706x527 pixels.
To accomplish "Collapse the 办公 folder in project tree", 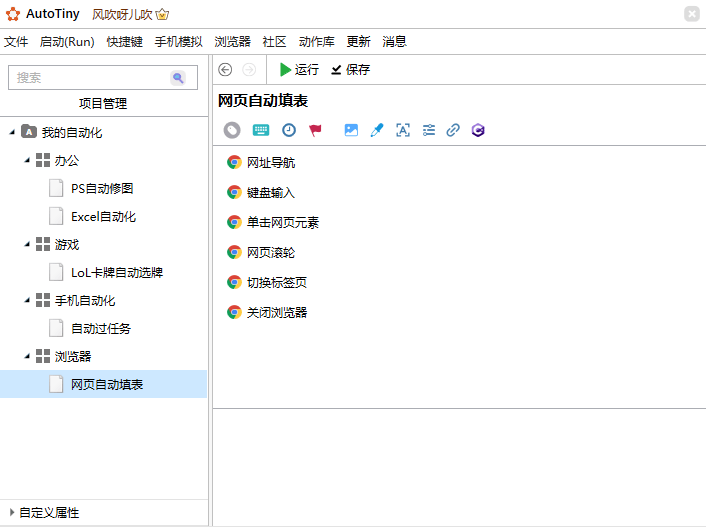I will pos(28,160).
